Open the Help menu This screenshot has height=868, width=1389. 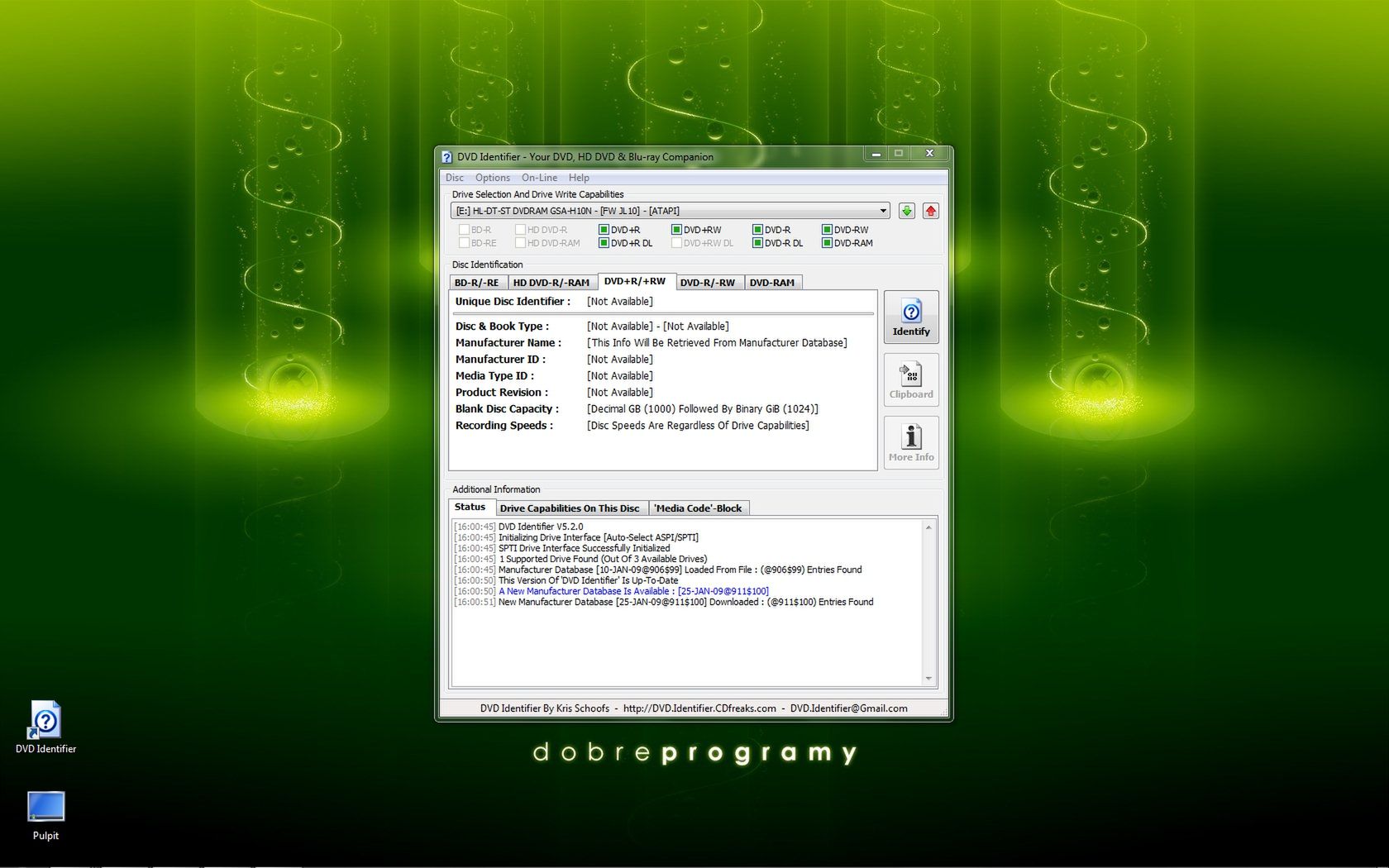(579, 178)
